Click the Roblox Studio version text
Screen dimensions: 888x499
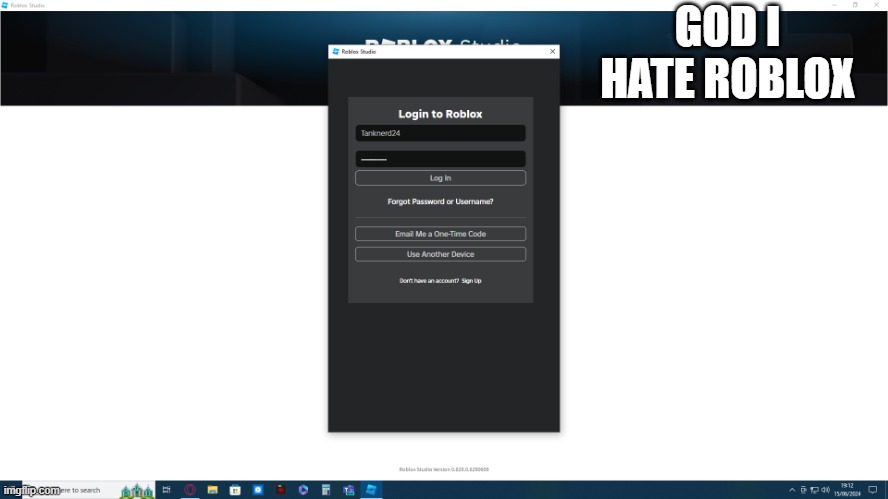click(443, 470)
